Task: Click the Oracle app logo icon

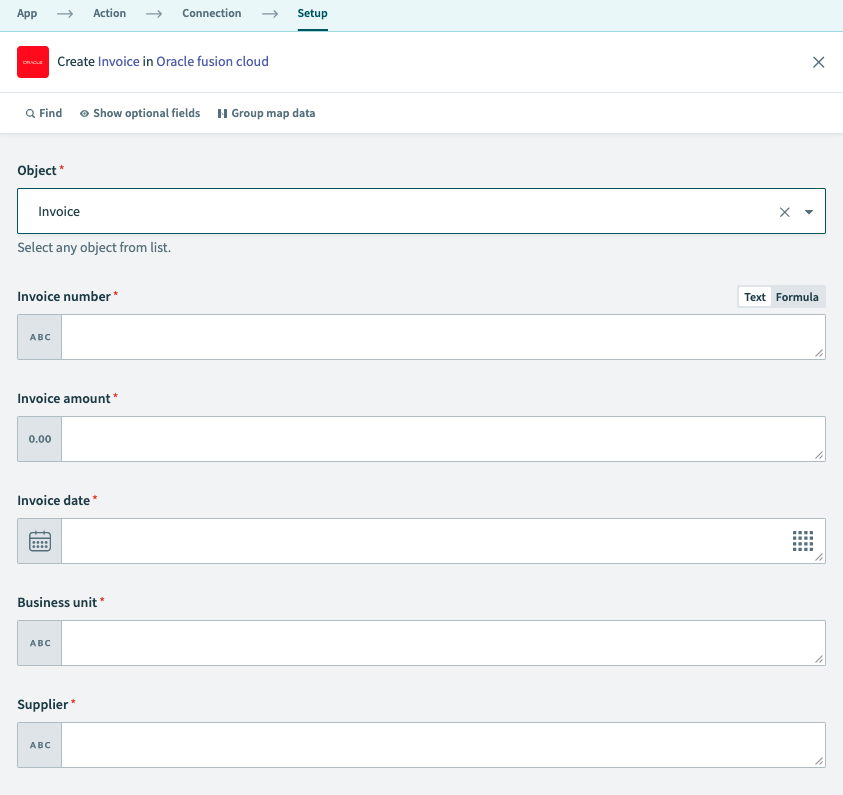Action: [33, 62]
